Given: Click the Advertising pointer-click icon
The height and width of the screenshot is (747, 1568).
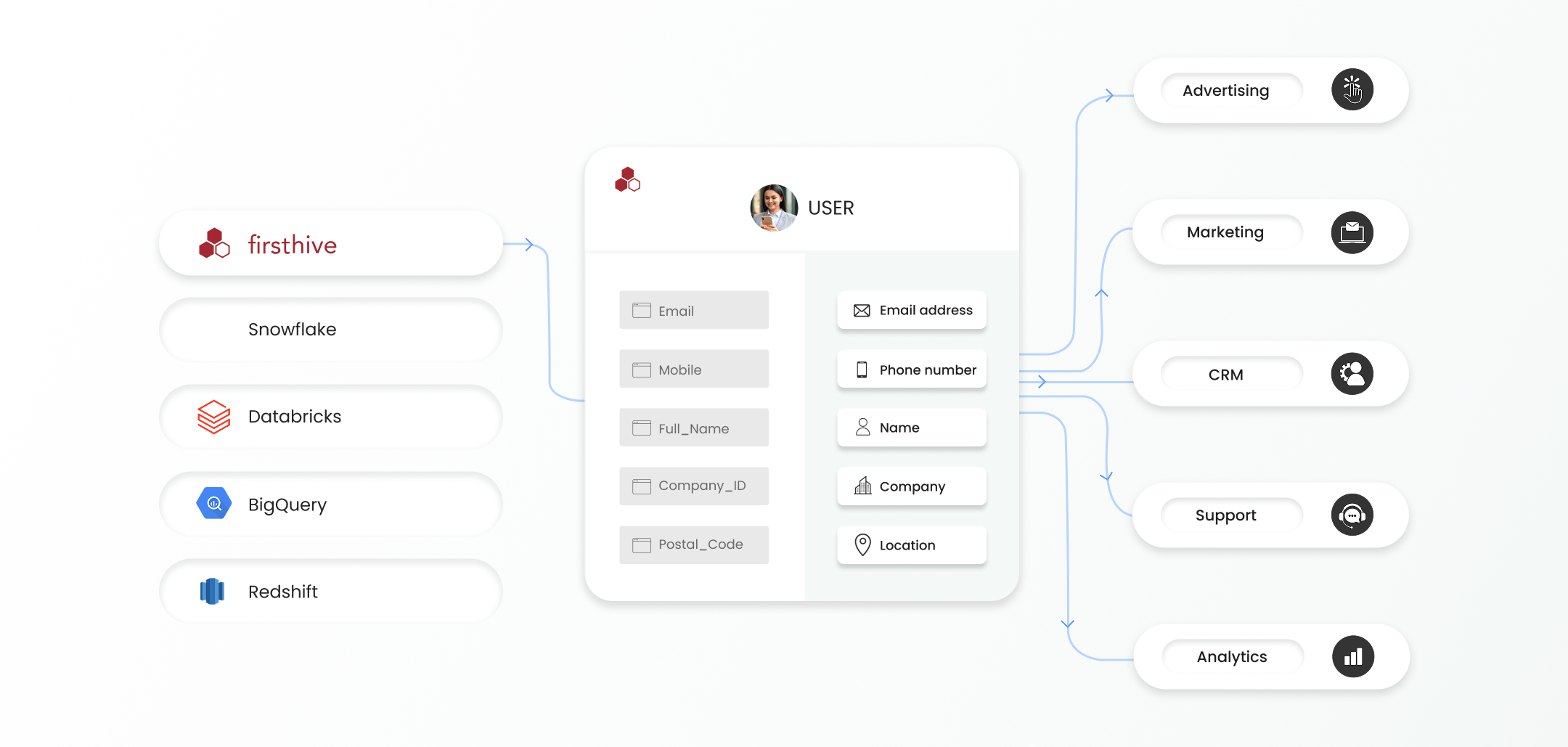Looking at the screenshot, I should point(1352,90).
